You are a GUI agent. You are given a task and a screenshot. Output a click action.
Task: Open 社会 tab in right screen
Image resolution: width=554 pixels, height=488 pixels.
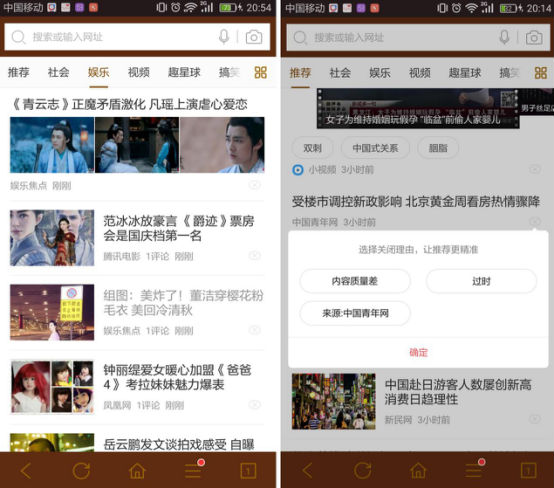pos(340,73)
